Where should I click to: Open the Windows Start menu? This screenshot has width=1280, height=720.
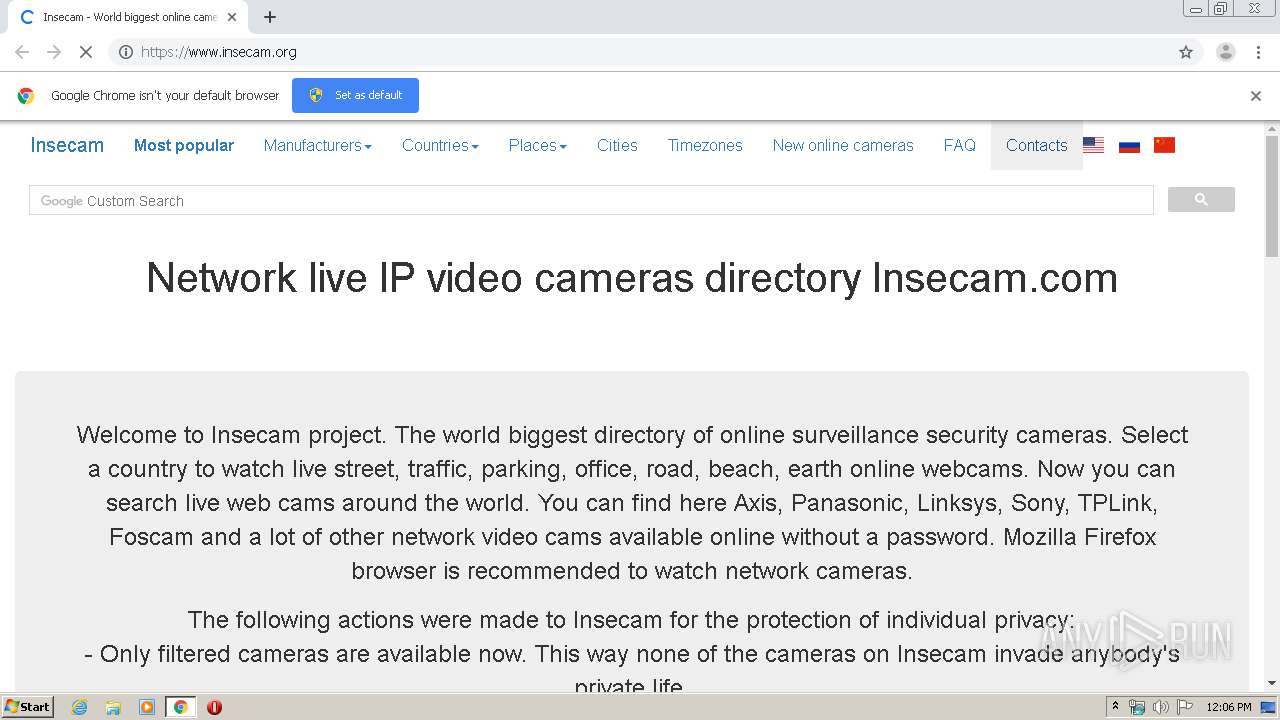click(x=27, y=707)
